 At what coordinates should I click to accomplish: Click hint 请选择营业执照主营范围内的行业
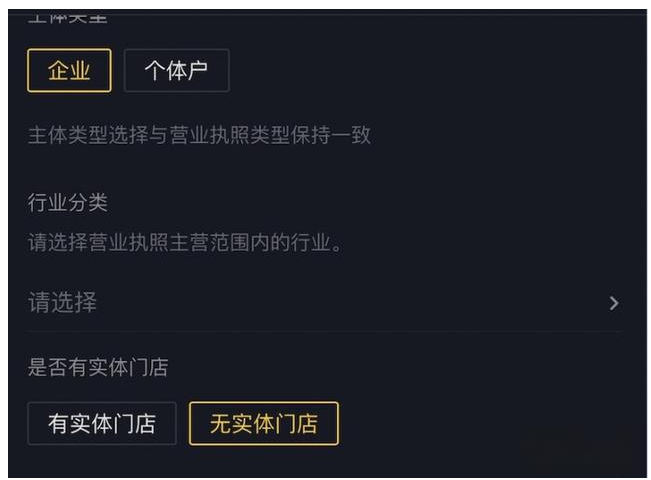click(x=185, y=243)
